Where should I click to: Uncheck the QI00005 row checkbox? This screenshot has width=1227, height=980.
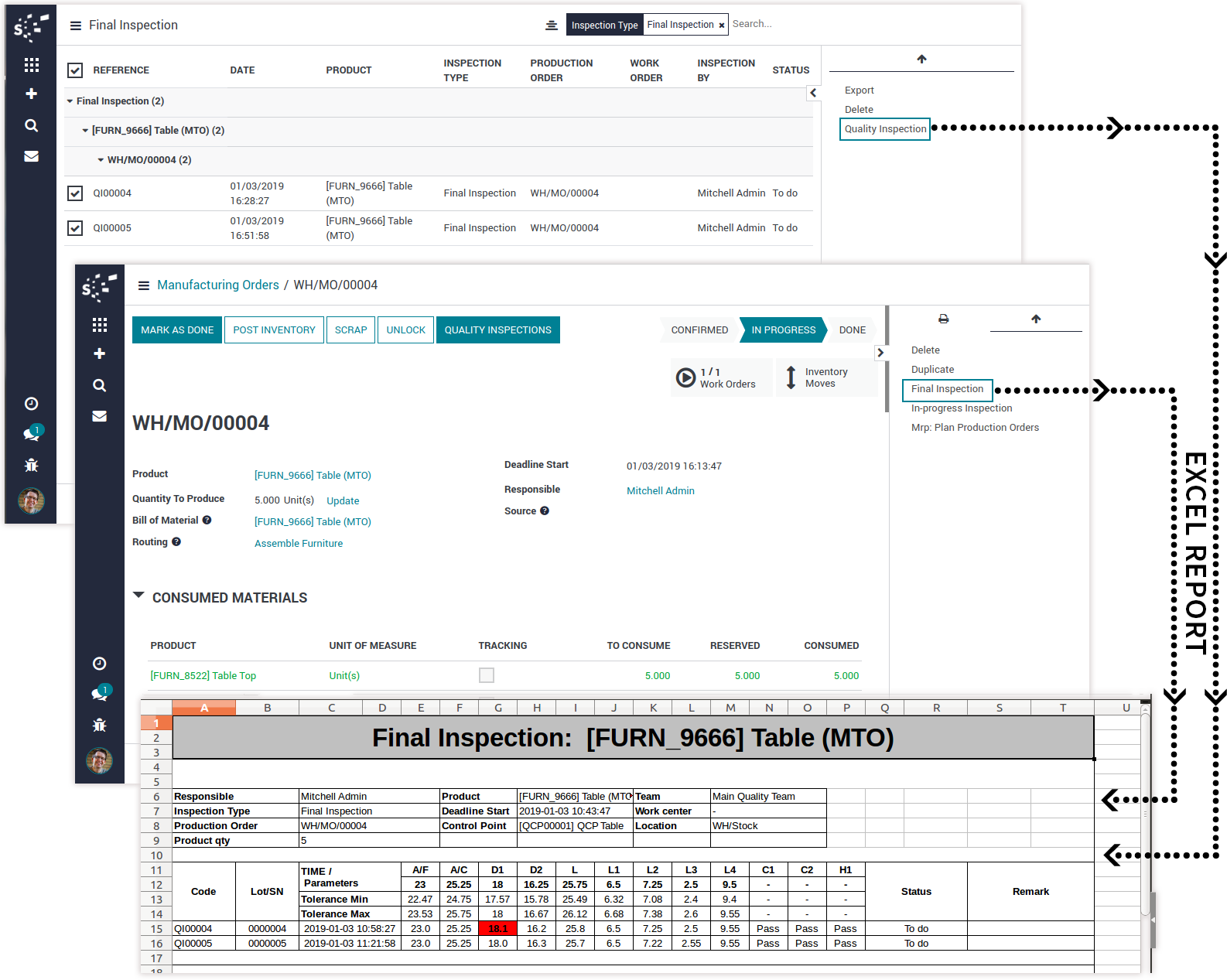75,228
